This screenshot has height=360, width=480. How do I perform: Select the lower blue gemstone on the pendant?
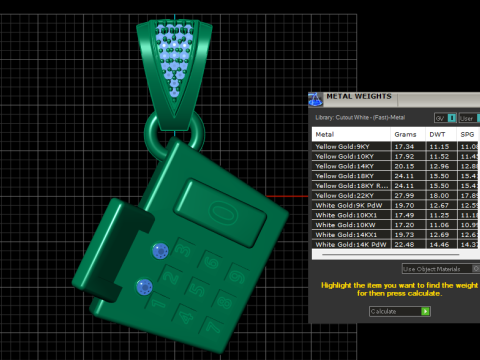145,287
